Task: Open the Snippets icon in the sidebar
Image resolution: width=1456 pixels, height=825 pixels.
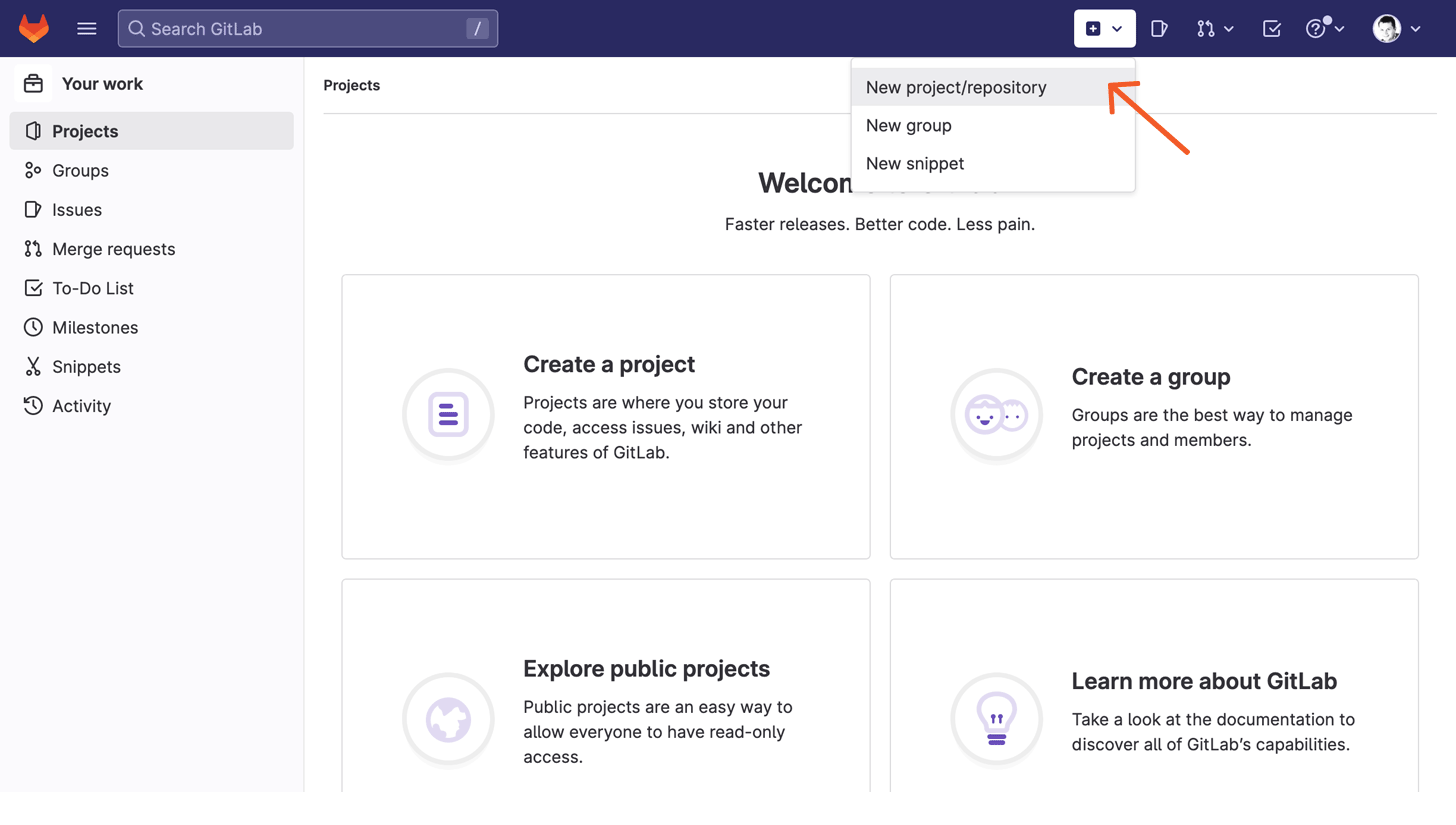Action: click(33, 366)
